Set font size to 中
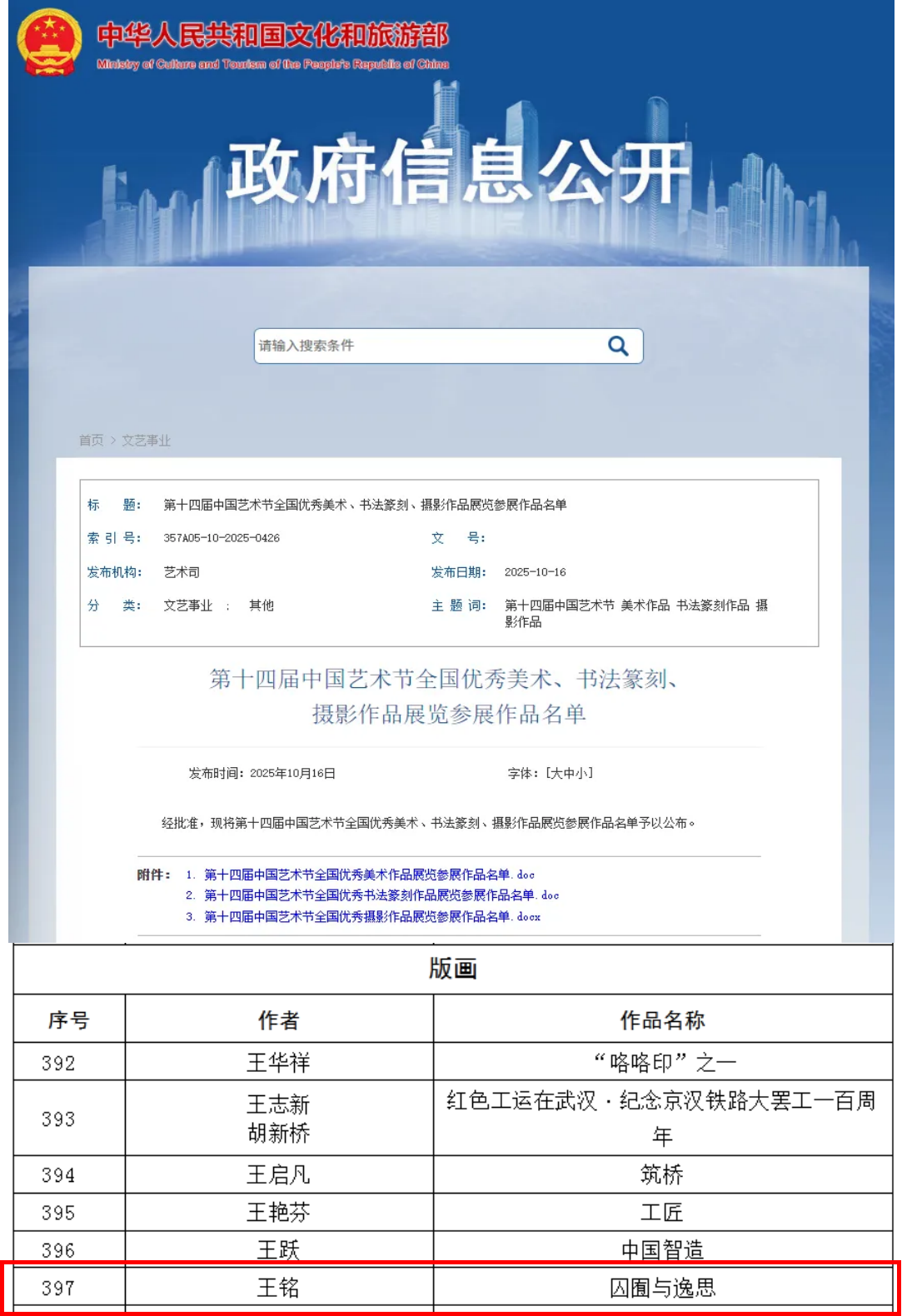The width and height of the screenshot is (902, 1316). pos(569,774)
